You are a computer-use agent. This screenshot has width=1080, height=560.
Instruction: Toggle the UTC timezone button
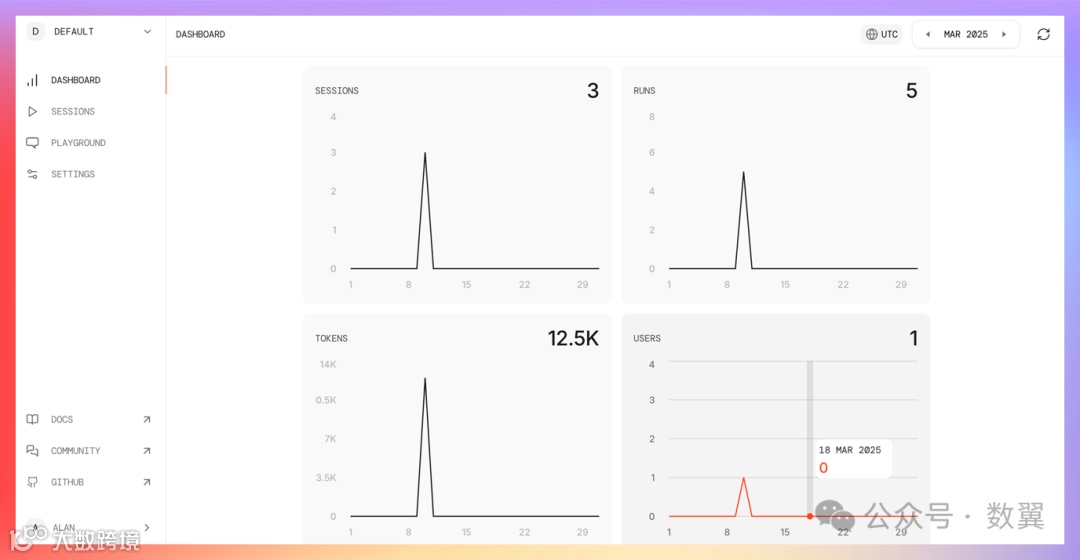click(882, 34)
